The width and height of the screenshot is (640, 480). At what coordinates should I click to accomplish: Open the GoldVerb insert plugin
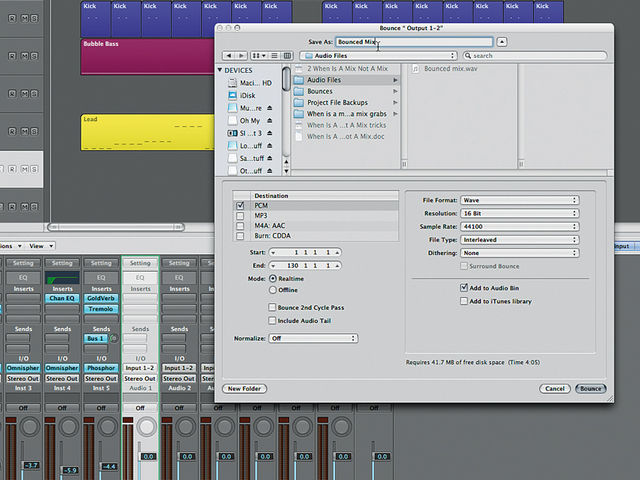(101, 298)
